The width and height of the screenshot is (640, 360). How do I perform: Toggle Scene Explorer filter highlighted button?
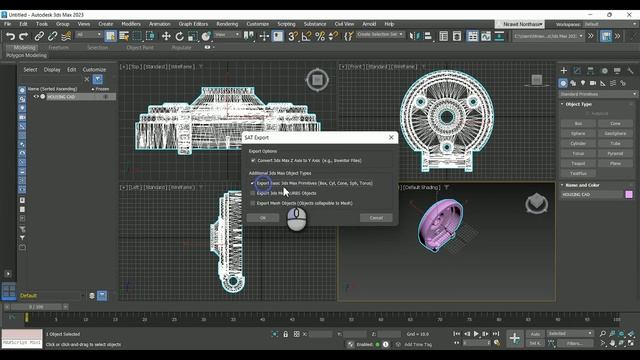click(98, 79)
